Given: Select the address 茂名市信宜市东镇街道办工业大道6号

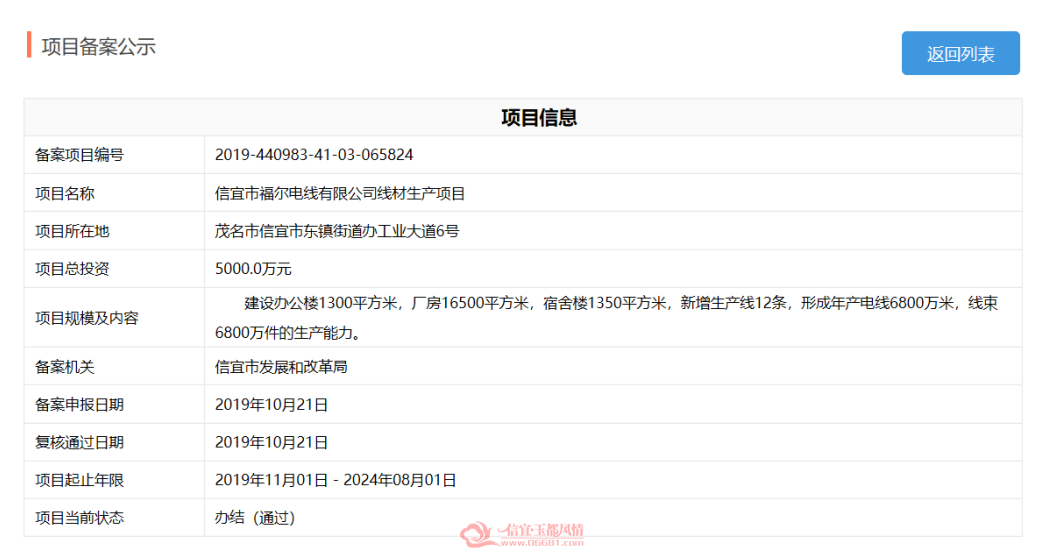Looking at the screenshot, I should [337, 231].
